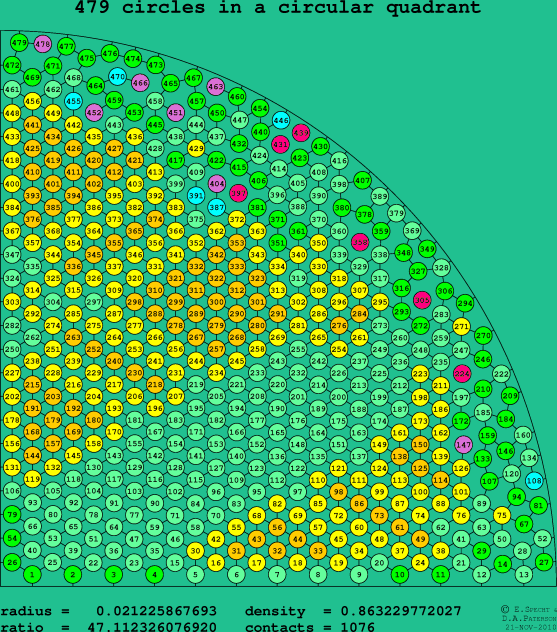Image resolution: width=557 pixels, height=632 pixels.
Task: Click the title '479 circles in a circular quadrant'
Action: coord(278,7)
